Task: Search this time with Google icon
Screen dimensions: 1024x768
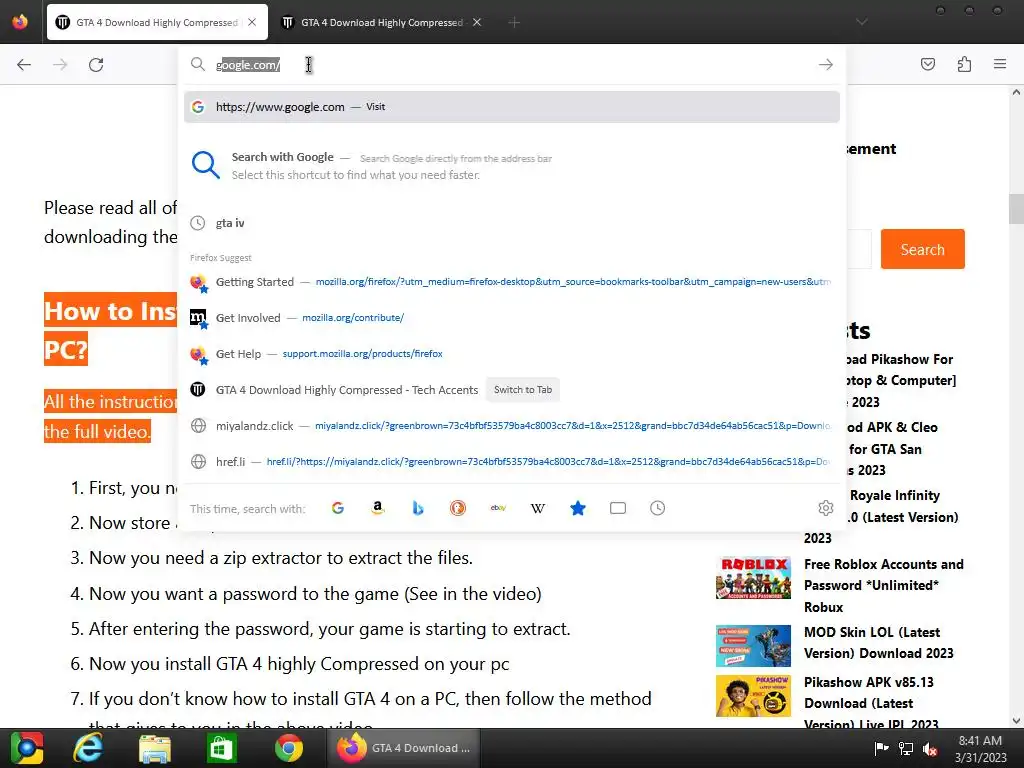Action: coord(338,508)
